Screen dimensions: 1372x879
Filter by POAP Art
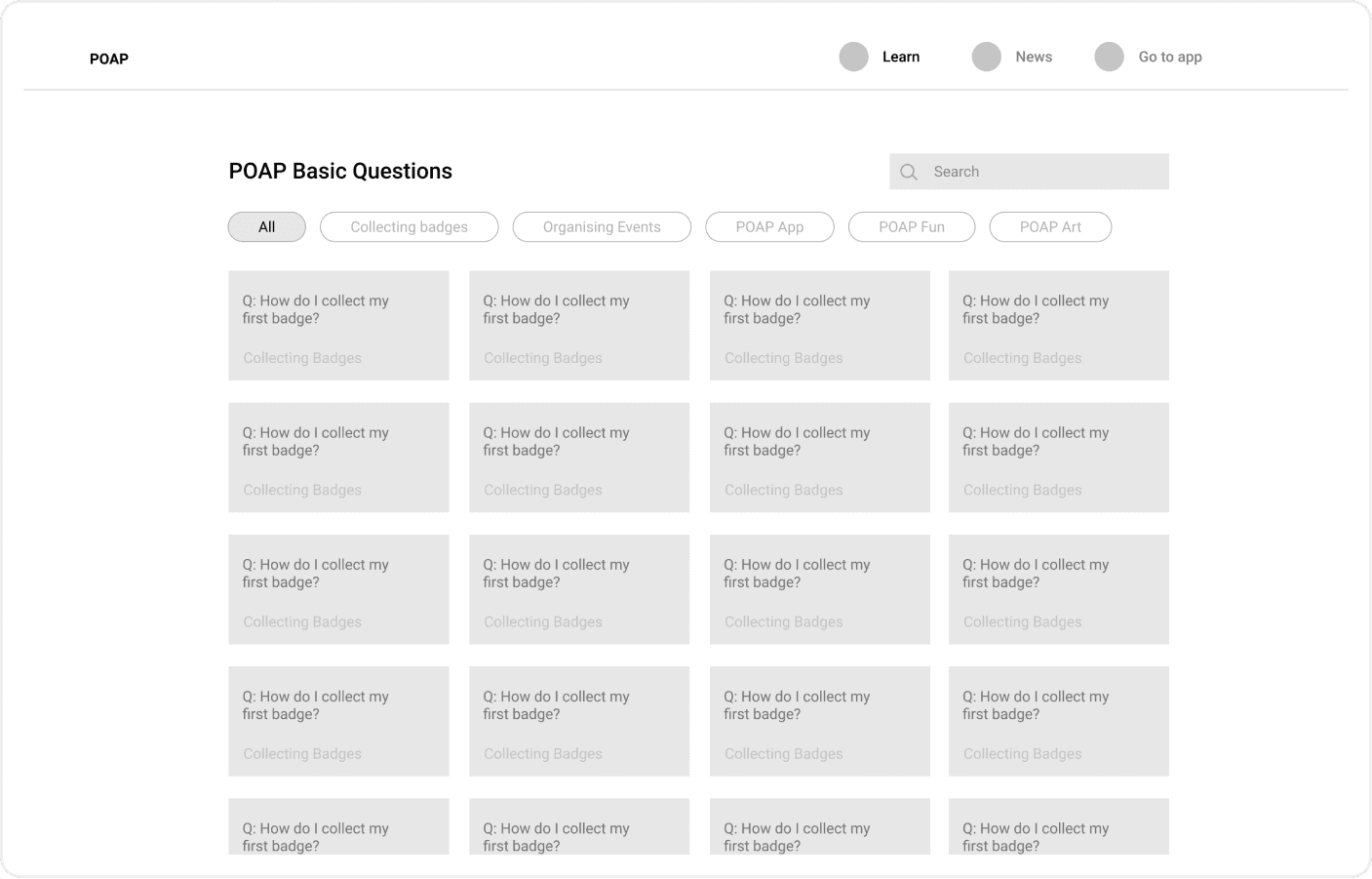(x=1050, y=227)
